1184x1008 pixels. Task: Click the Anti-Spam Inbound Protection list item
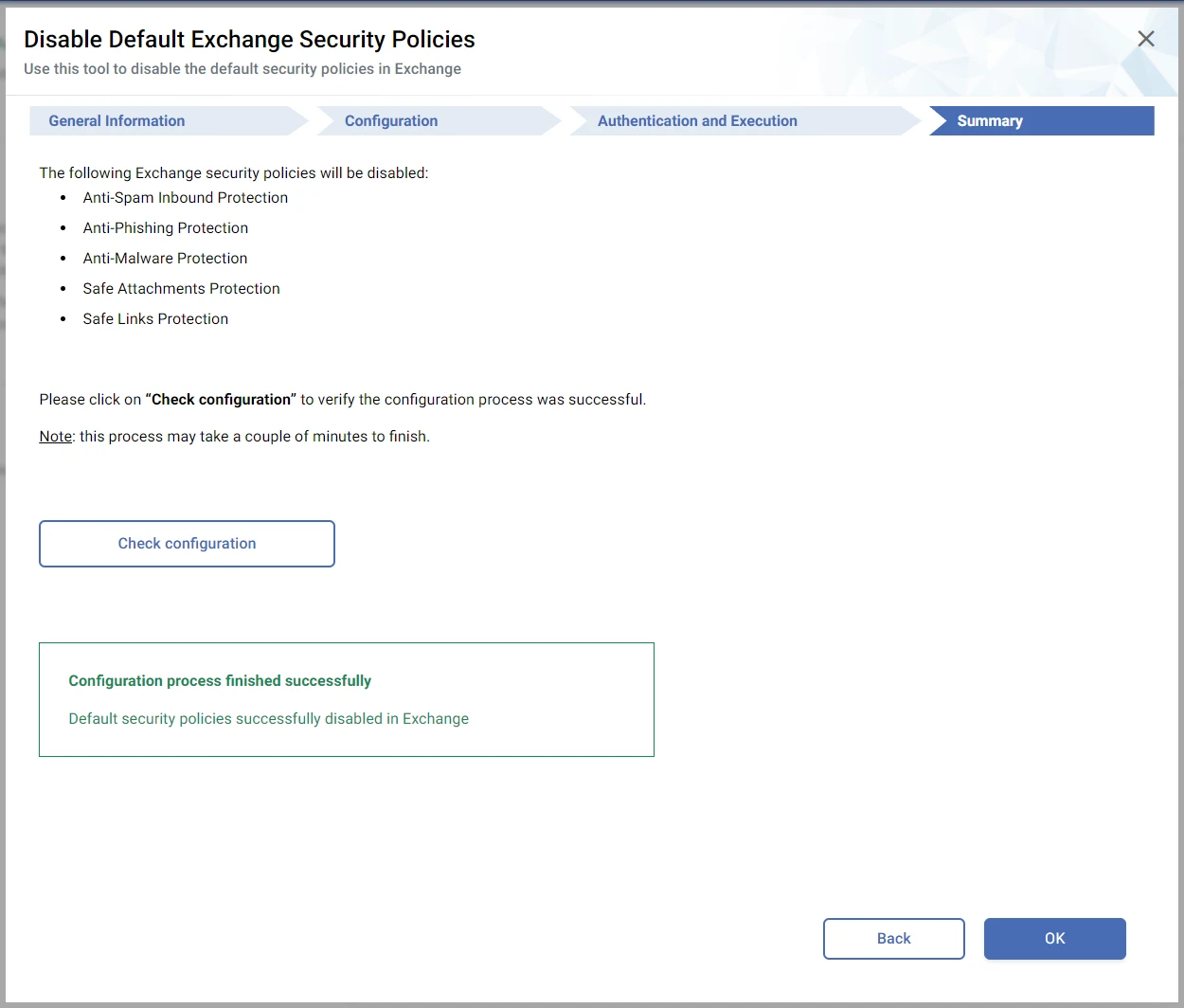tap(186, 198)
